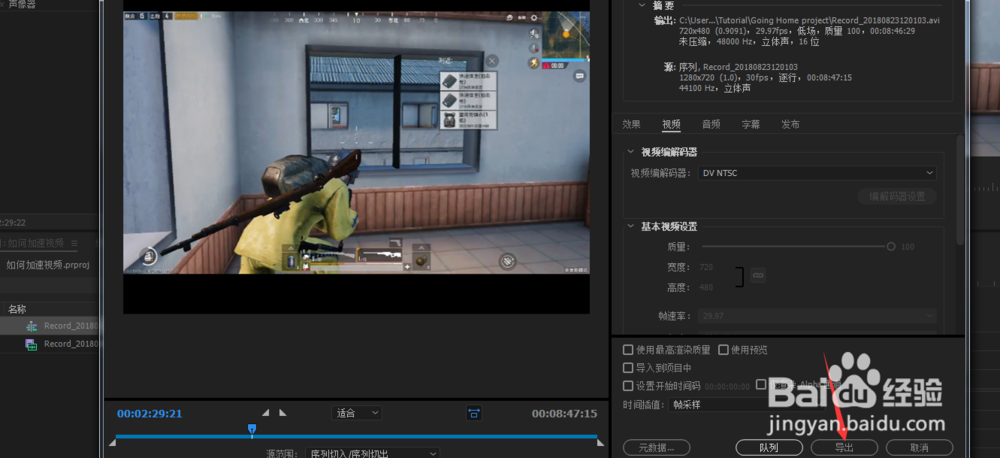The image size is (1000, 458).
Task: Click the sequence icon beside first Record_2018 item
Action: coord(31,326)
